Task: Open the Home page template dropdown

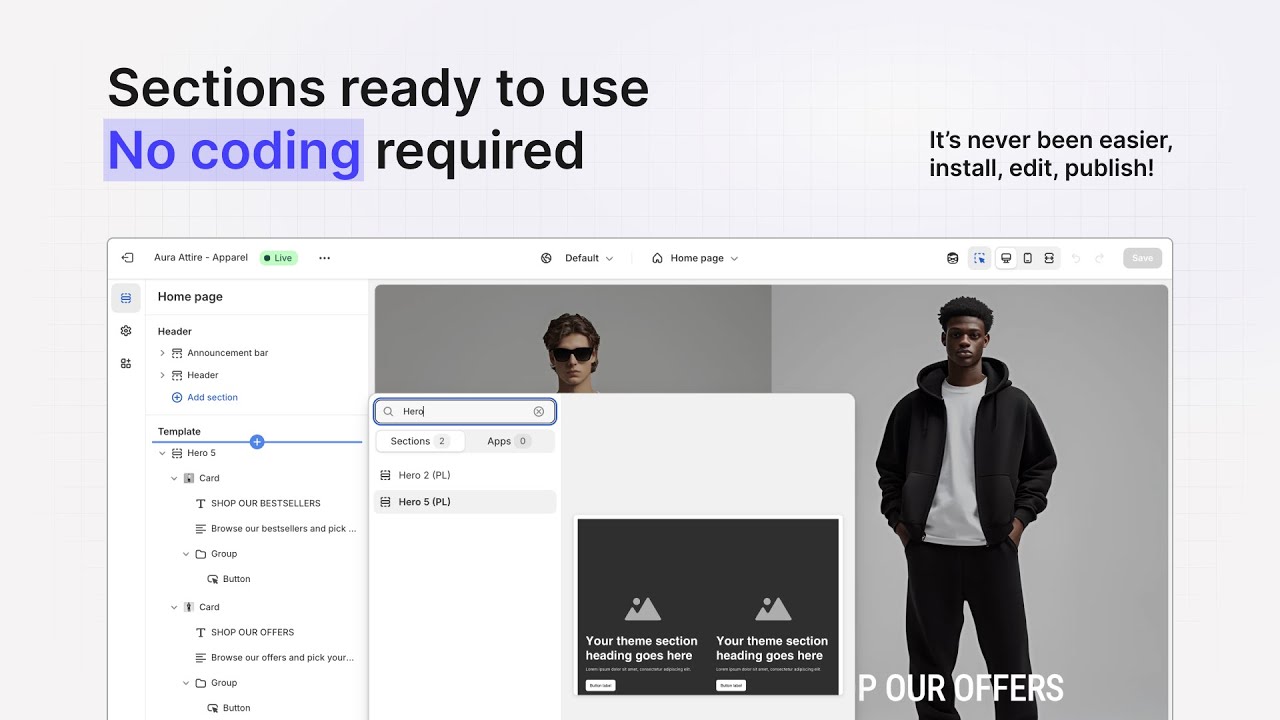Action: tap(695, 258)
